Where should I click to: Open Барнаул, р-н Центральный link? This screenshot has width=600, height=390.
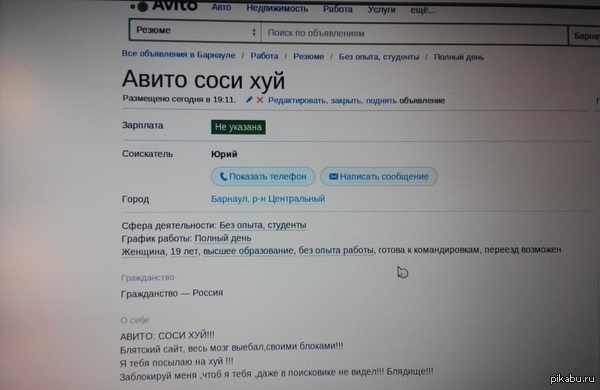click(268, 199)
